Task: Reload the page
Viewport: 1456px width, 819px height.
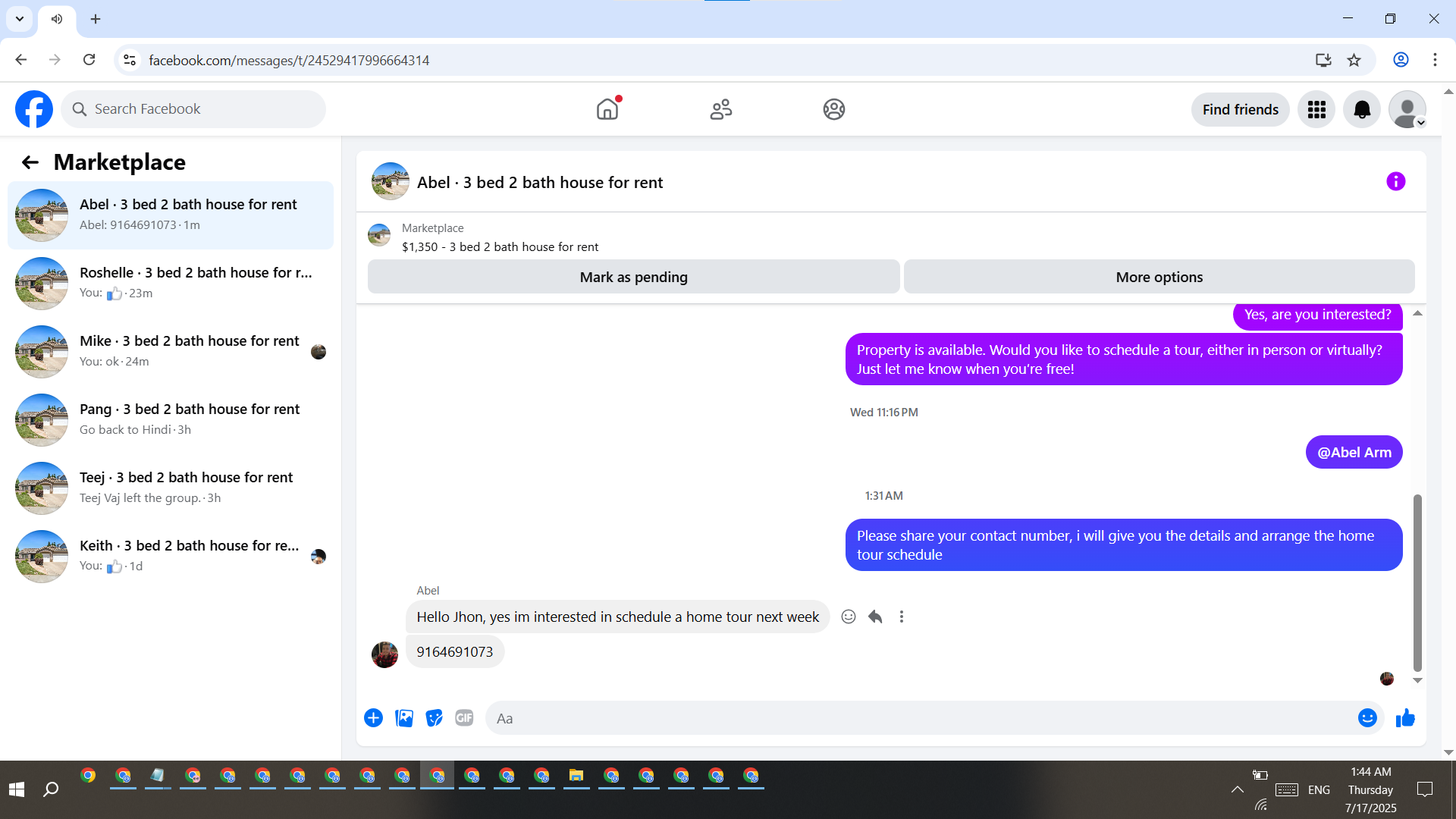Action: 89,60
